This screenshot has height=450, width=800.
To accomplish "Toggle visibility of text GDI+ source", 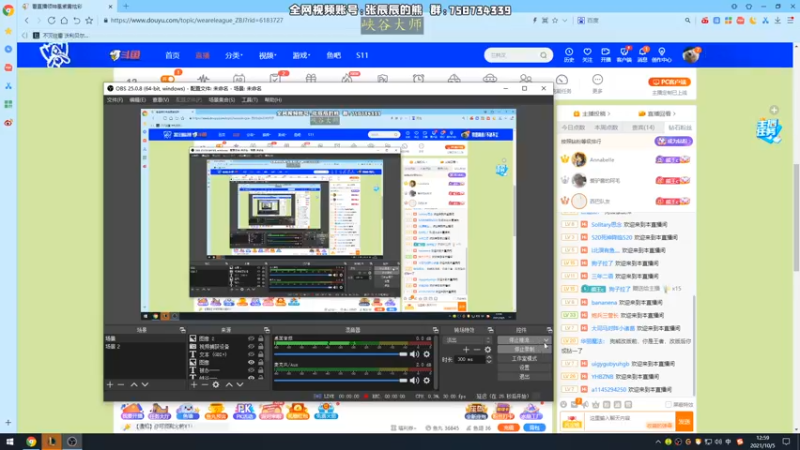I will click(251, 354).
